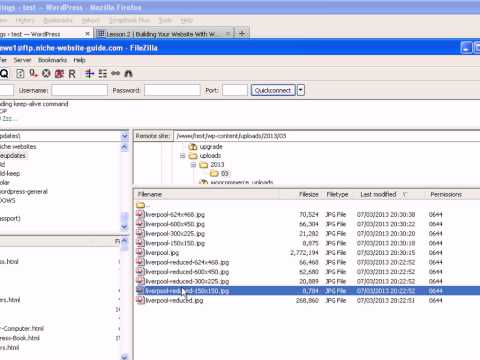Sort by Filetype column header
The height and width of the screenshot is (360, 480).
coord(337,194)
